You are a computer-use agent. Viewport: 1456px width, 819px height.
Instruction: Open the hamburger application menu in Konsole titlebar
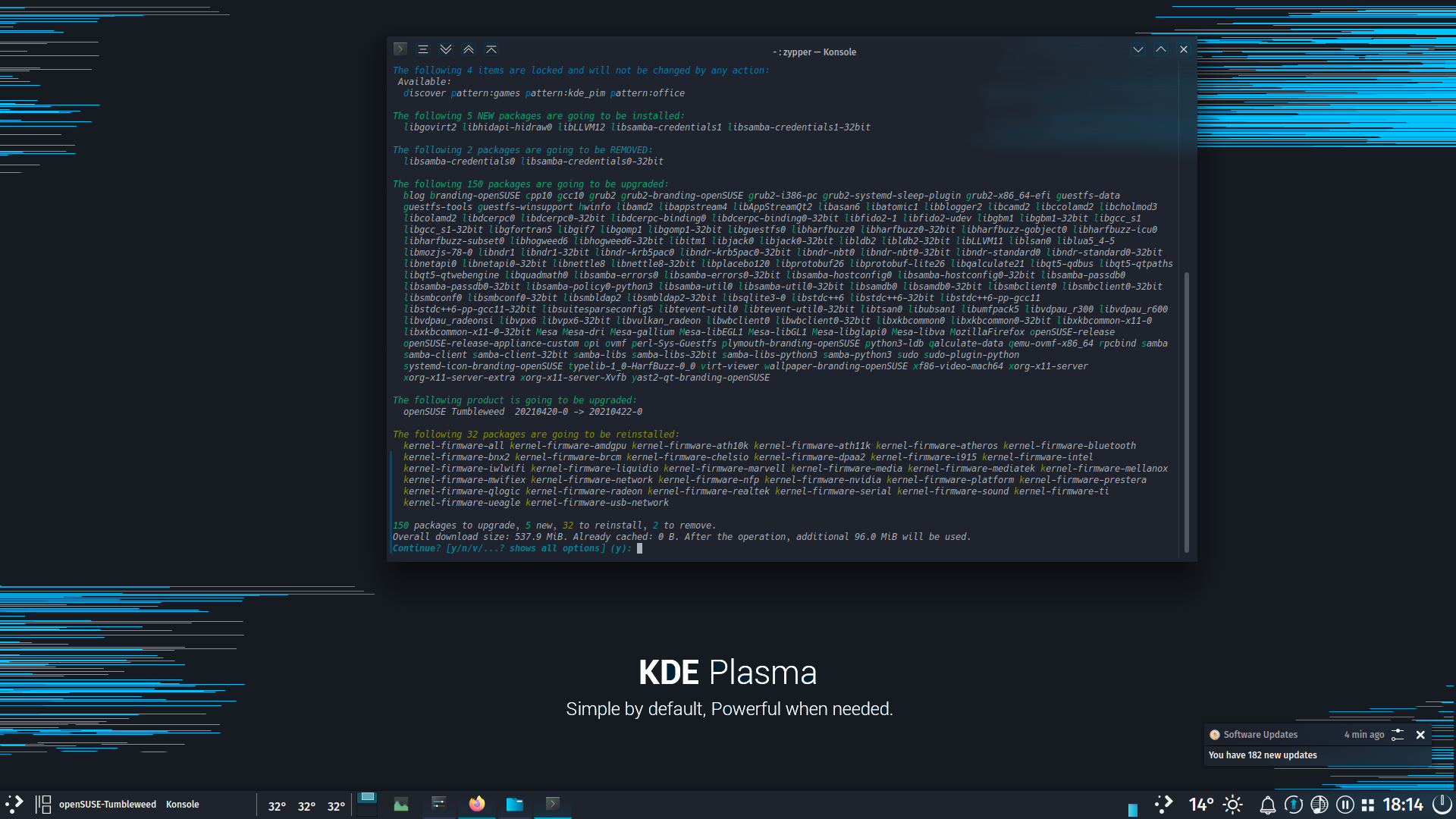click(423, 49)
